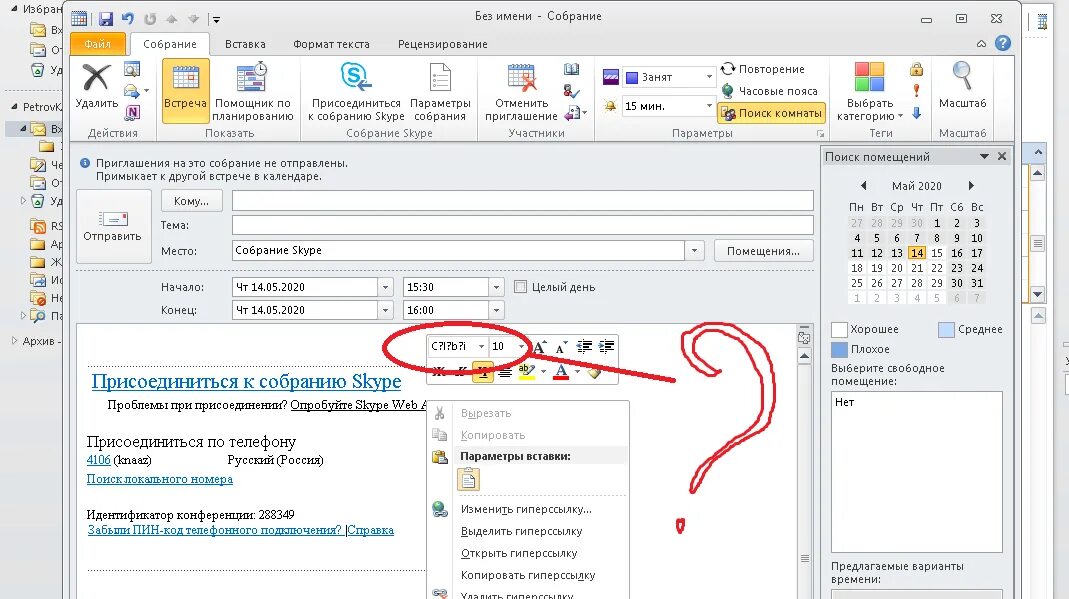
Task: Open the address book icon in Участники
Action: click(571, 69)
